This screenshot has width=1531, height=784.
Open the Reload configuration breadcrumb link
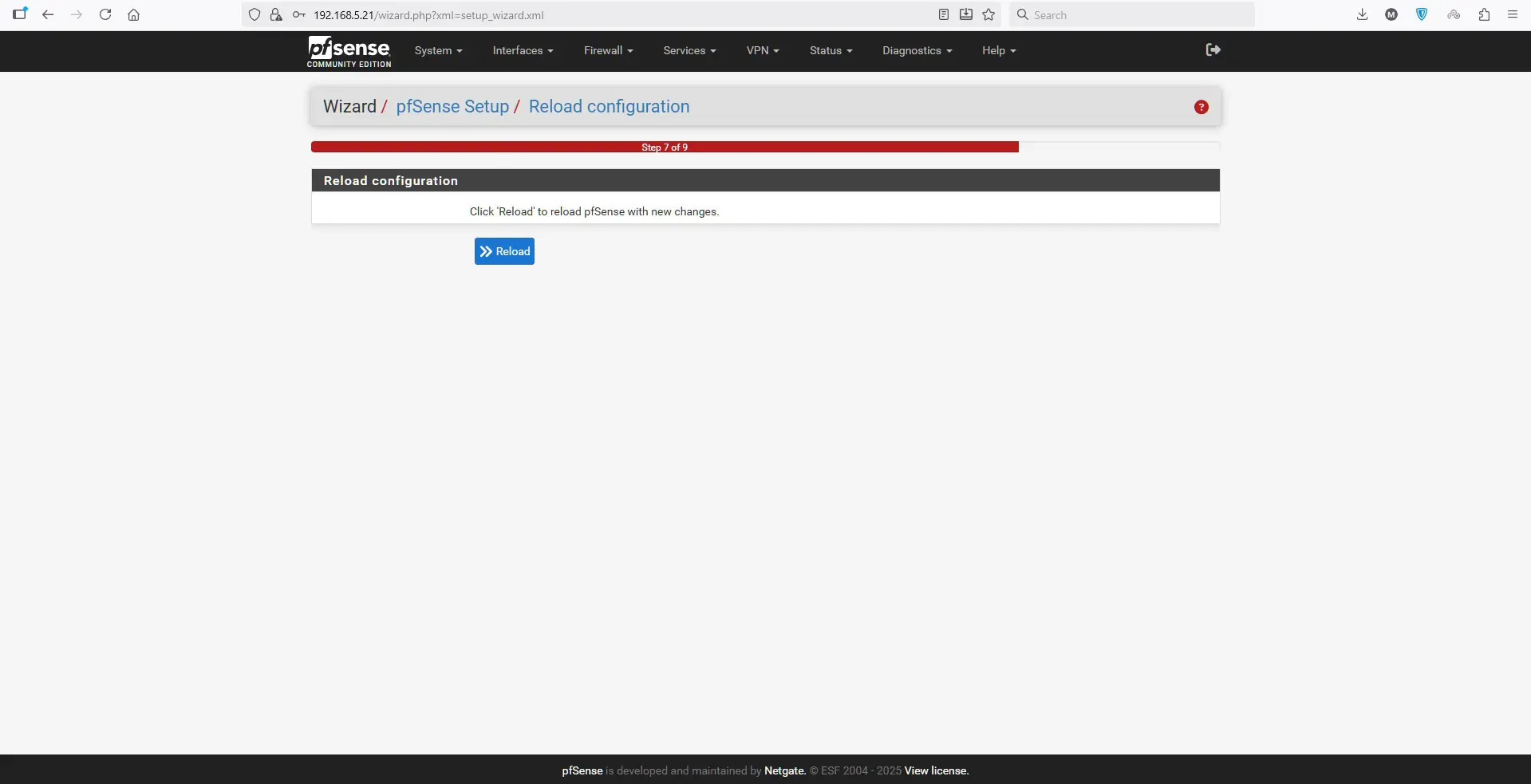pos(609,106)
